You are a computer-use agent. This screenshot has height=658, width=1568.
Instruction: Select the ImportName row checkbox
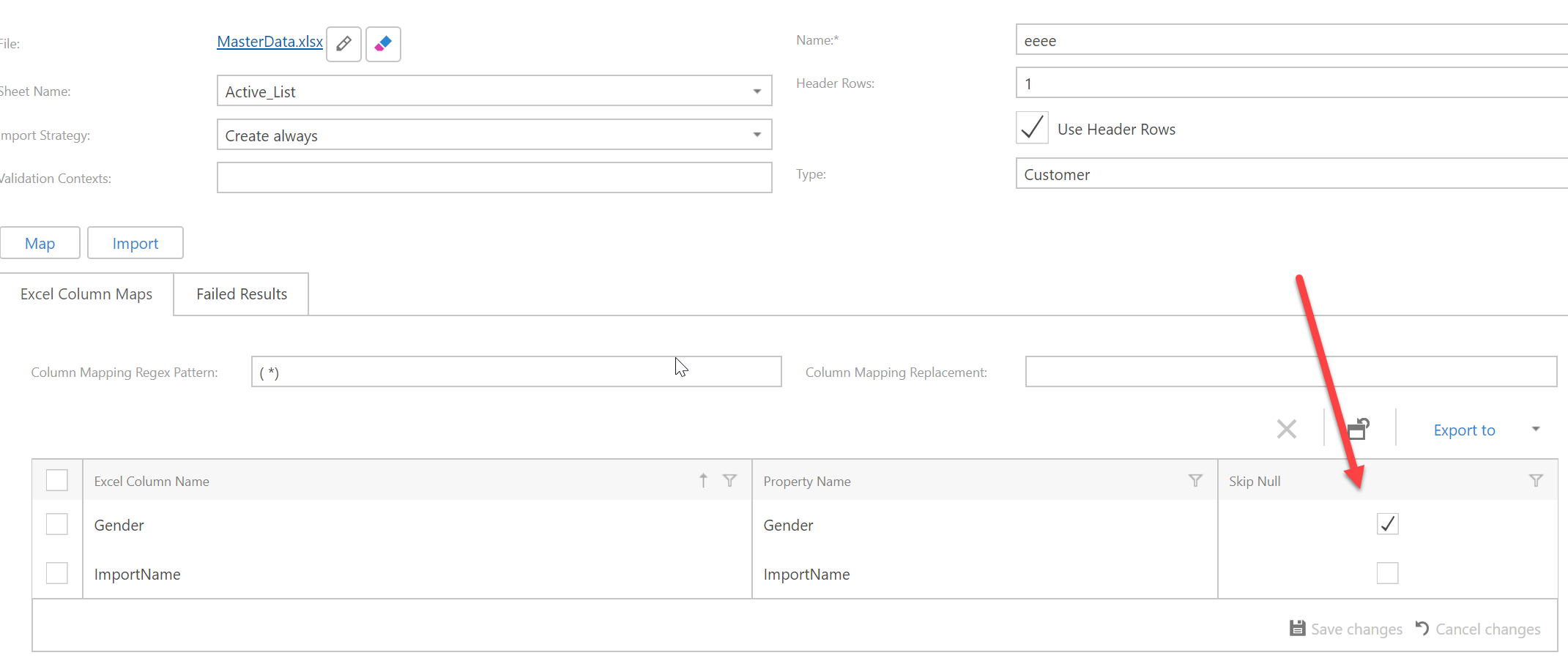point(56,573)
